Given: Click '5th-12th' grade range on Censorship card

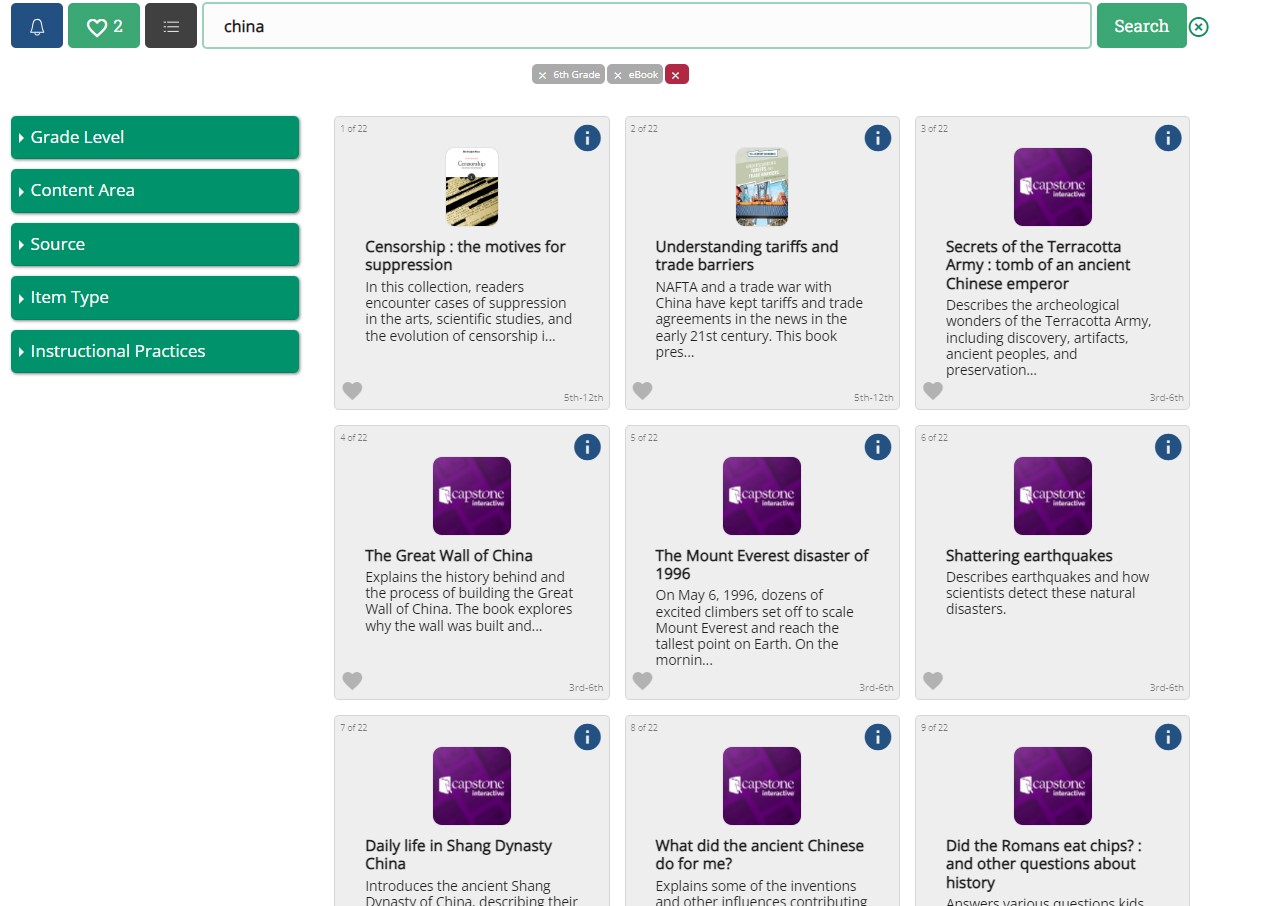Looking at the screenshot, I should point(583,398).
